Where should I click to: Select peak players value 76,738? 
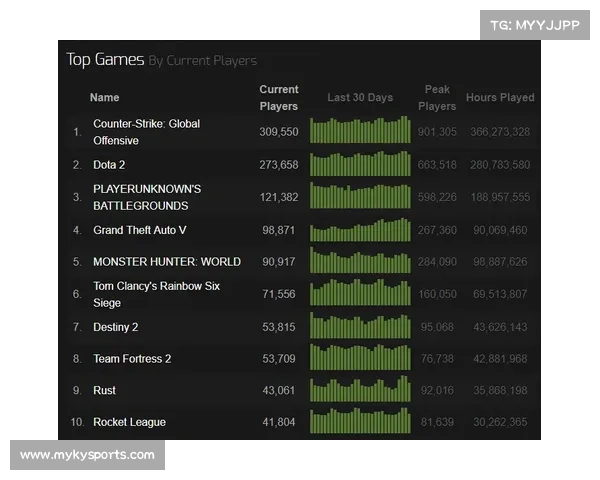[x=437, y=359]
